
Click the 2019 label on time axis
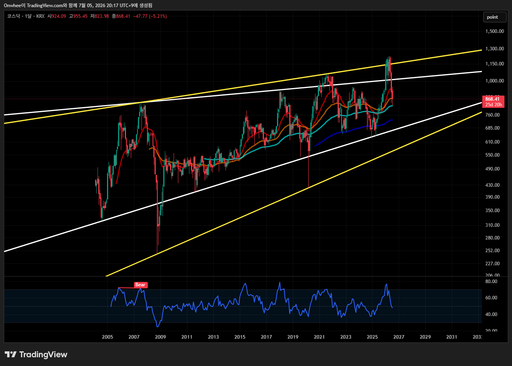coord(293,337)
